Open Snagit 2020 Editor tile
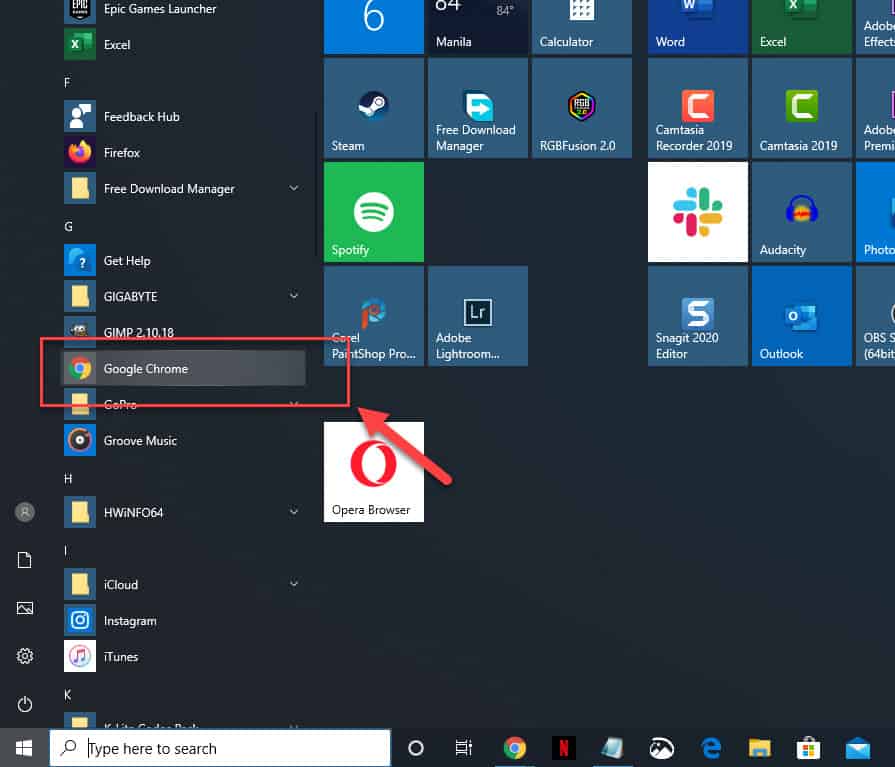Viewport: 895px width, 767px height. (x=698, y=316)
